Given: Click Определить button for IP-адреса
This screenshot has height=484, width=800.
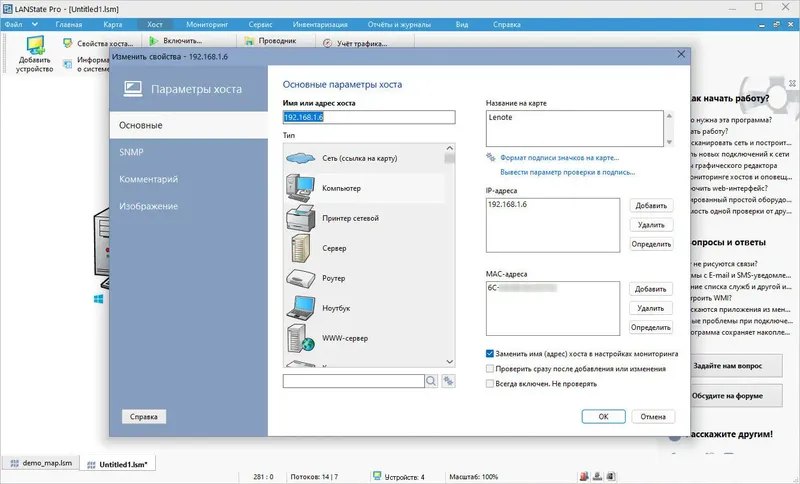Looking at the screenshot, I should click(x=651, y=244).
